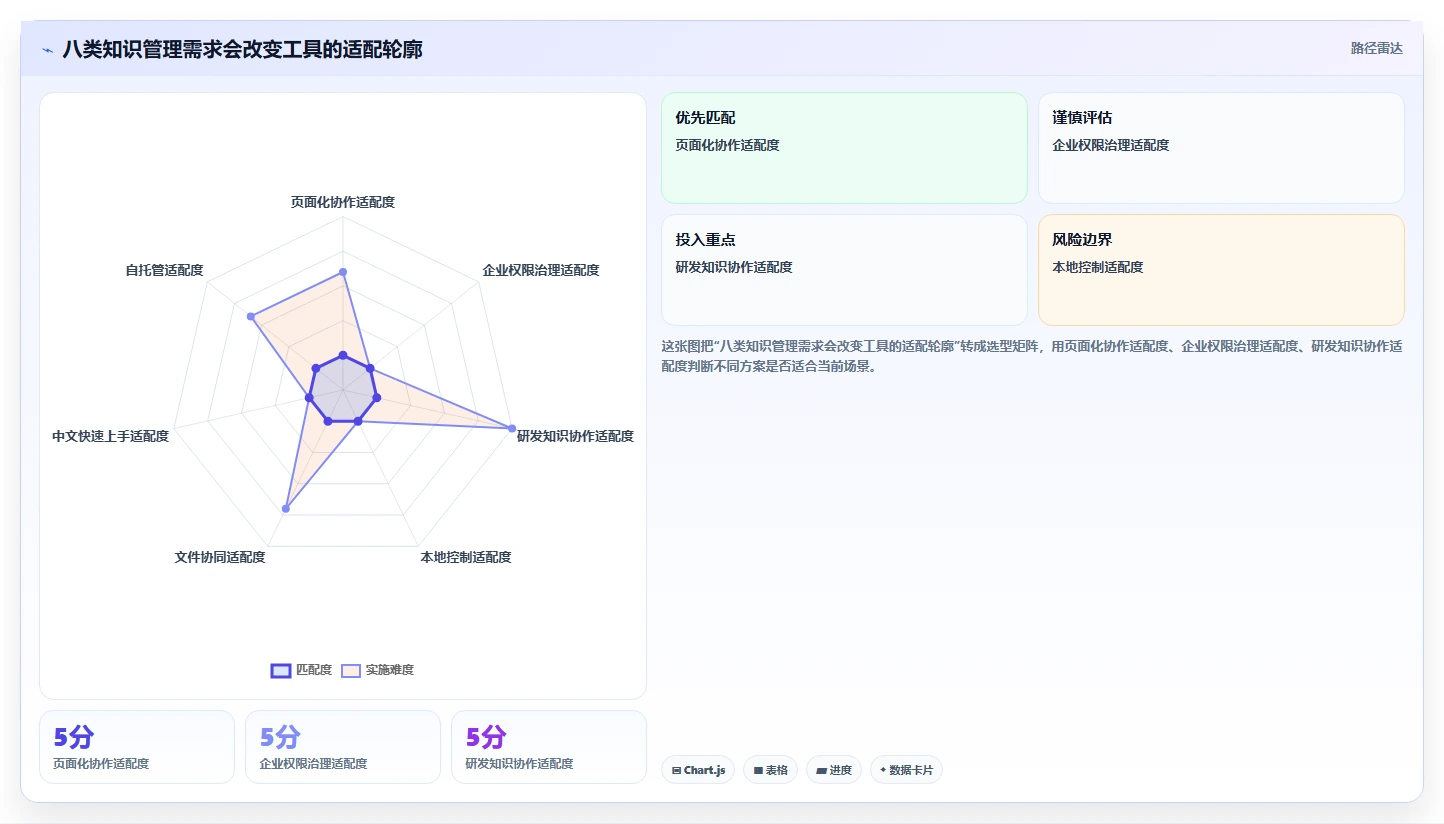The height and width of the screenshot is (824, 1444).
Task: Click the 实施难度 data point on 自托管 axis
Action: click(251, 317)
